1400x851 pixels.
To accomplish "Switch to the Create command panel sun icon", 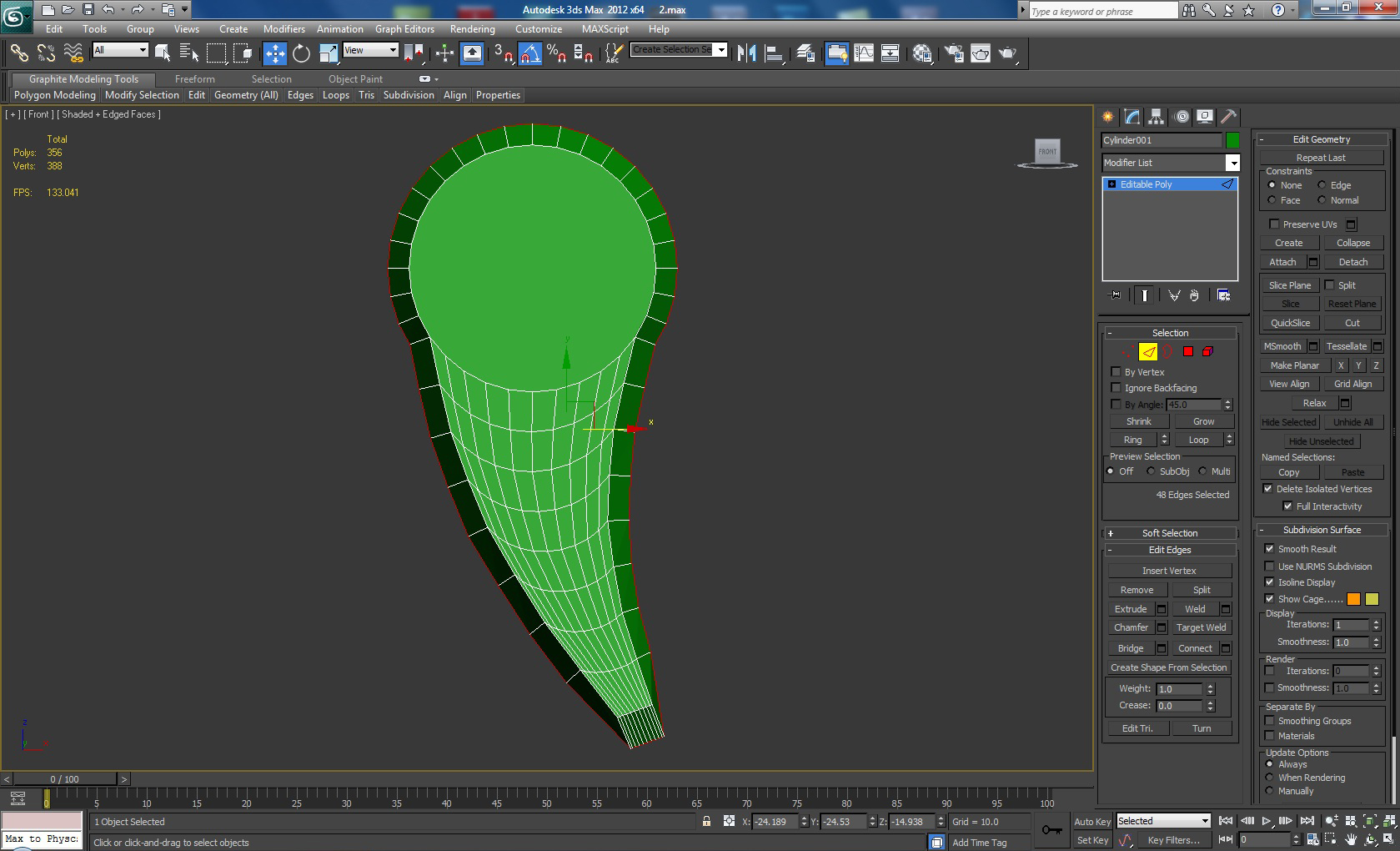I will [x=1108, y=117].
